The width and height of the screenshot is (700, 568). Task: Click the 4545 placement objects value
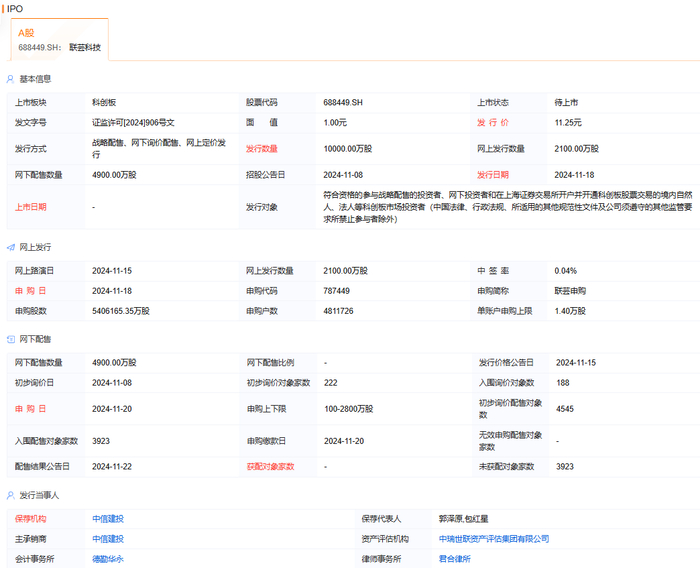tap(565, 409)
